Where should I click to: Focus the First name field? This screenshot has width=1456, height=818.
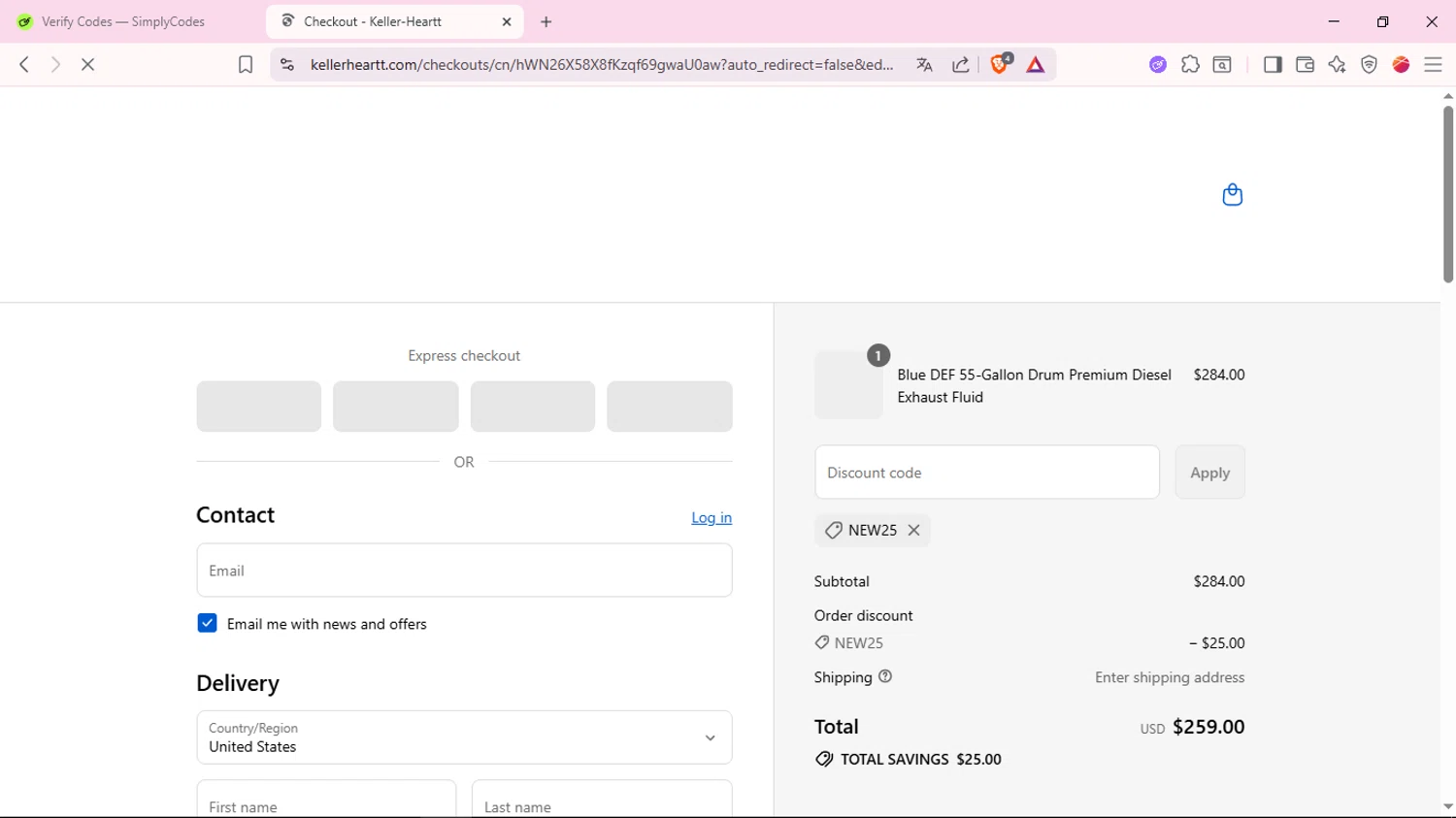[x=326, y=800]
